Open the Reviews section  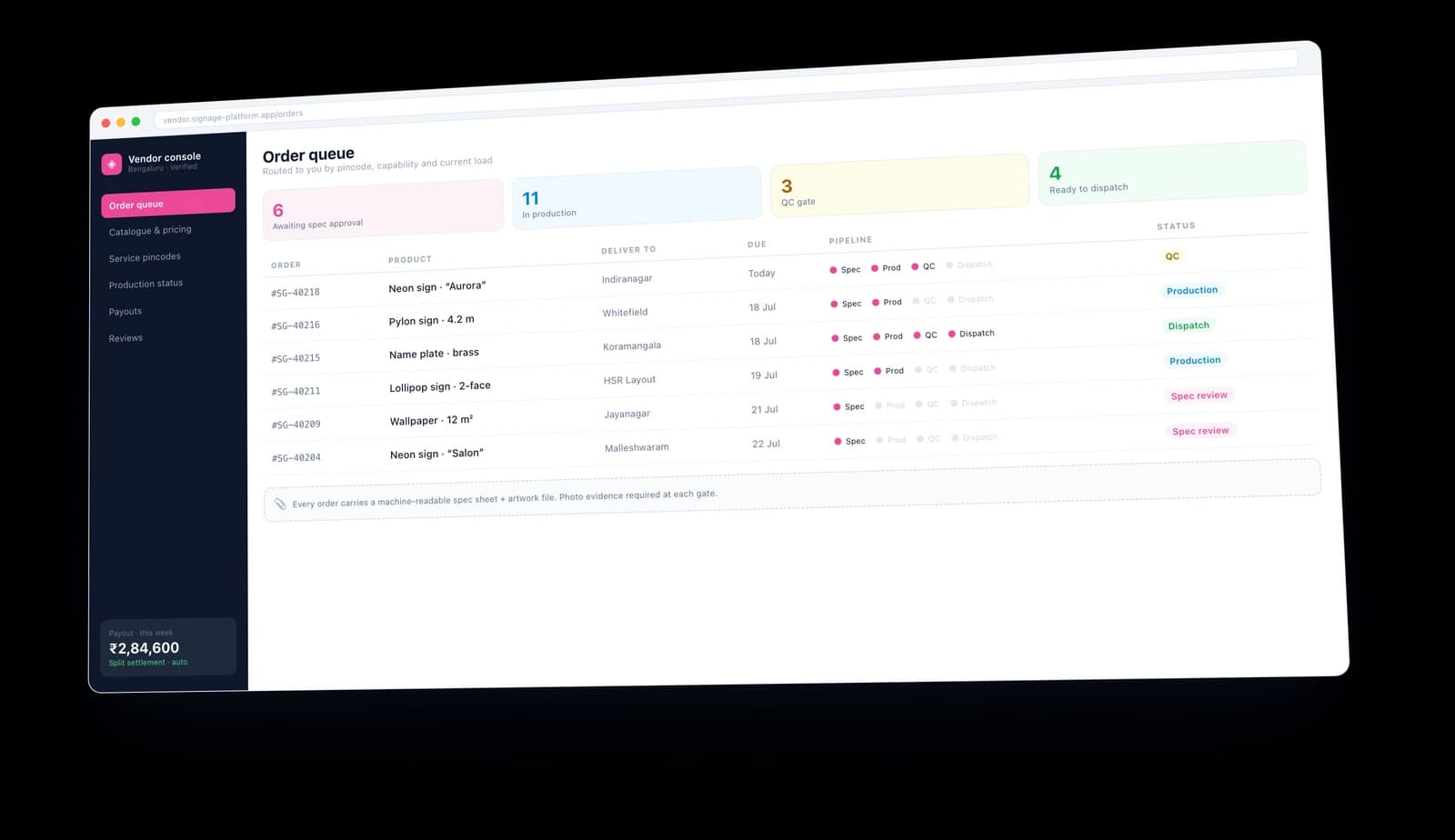pyautogui.click(x=125, y=338)
